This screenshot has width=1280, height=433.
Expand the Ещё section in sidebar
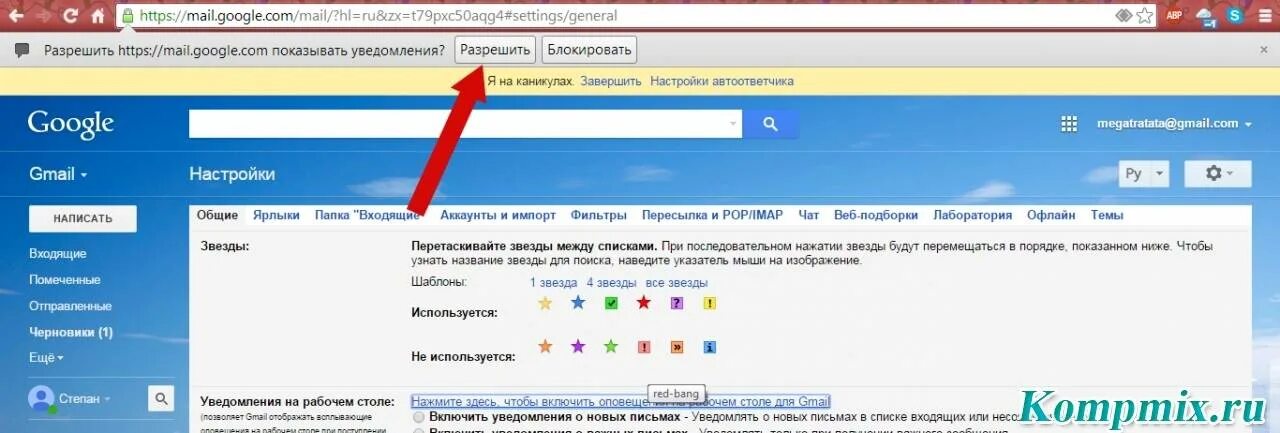46,358
